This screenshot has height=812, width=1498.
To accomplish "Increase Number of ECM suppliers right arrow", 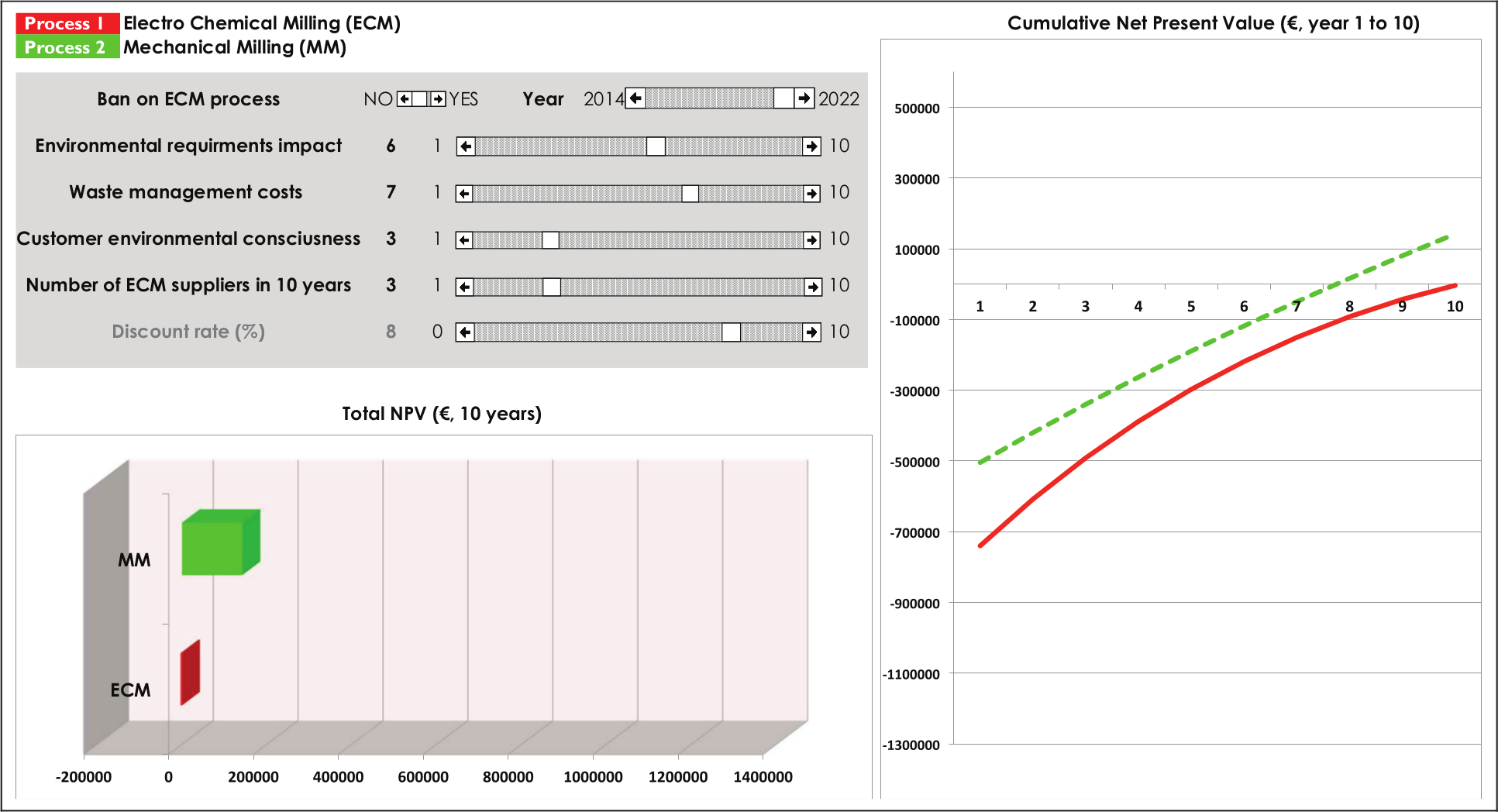I will (812, 287).
